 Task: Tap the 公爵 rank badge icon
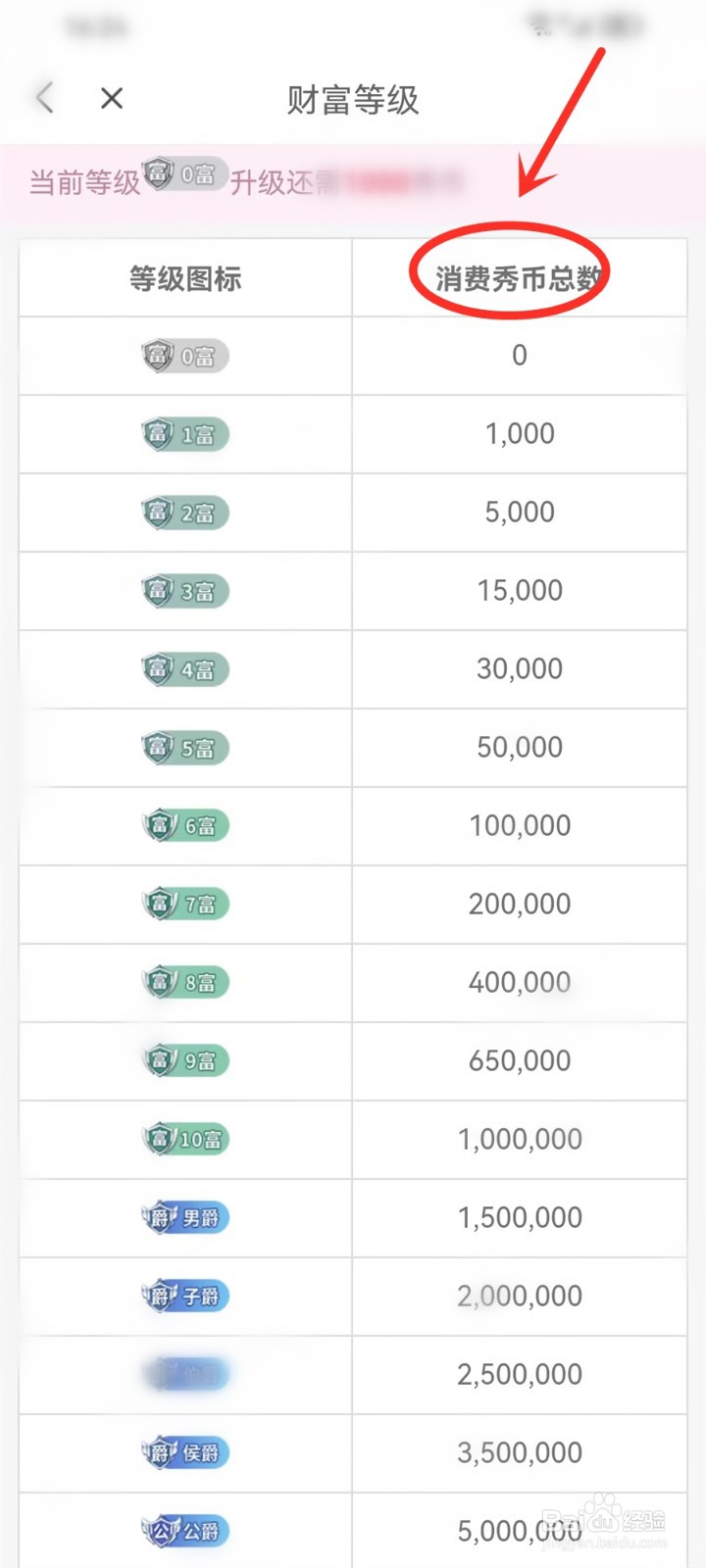click(185, 1531)
